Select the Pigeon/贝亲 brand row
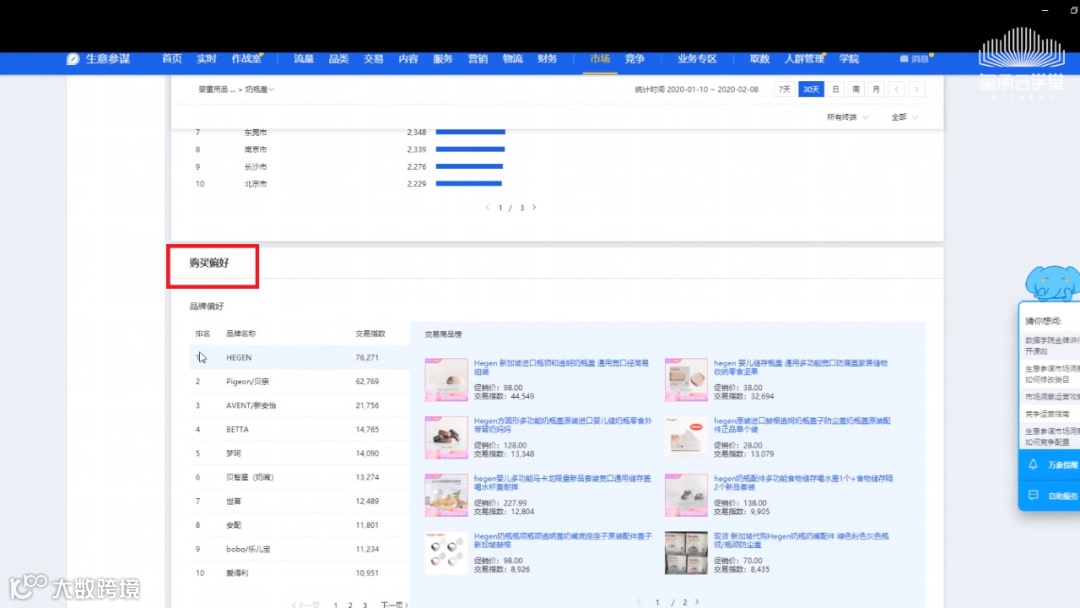Screen dimensions: 1080x608 coord(300,381)
